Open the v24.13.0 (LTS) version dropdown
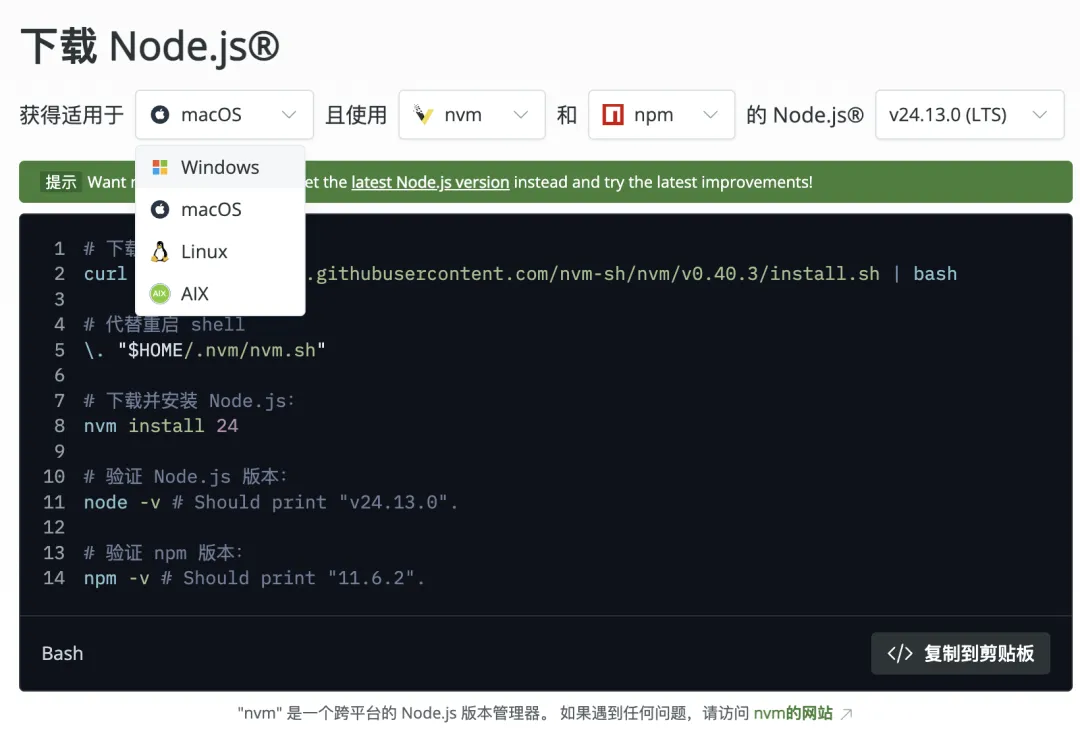 coord(970,115)
